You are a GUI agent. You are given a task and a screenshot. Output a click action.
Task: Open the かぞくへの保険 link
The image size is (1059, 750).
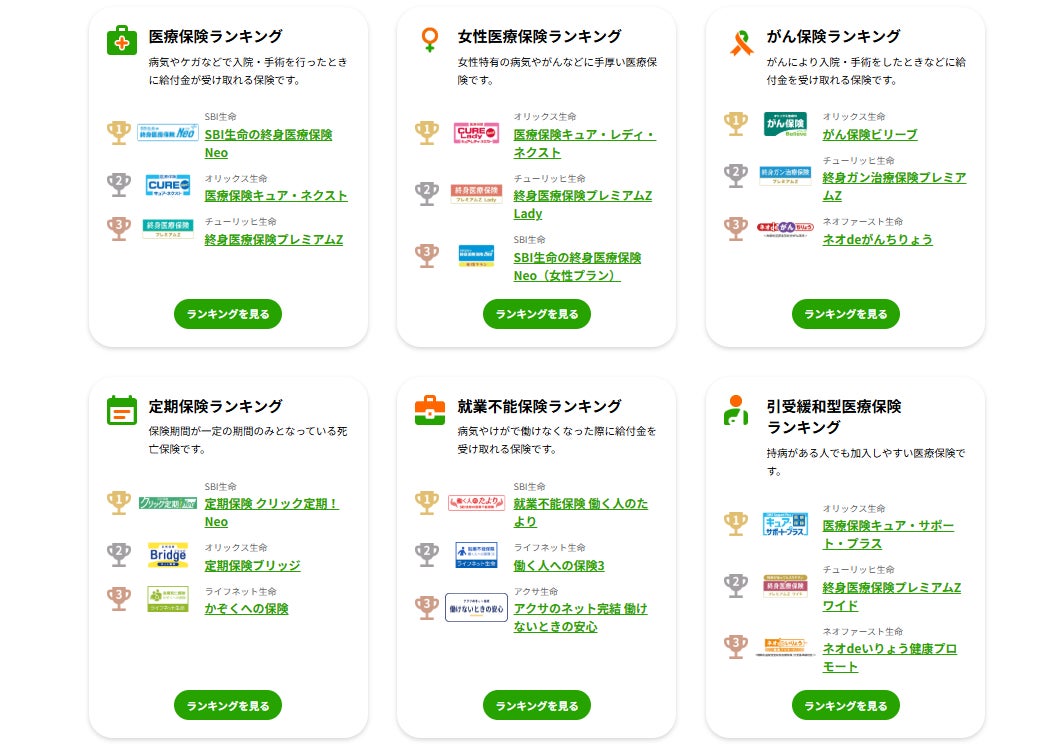click(x=246, y=608)
